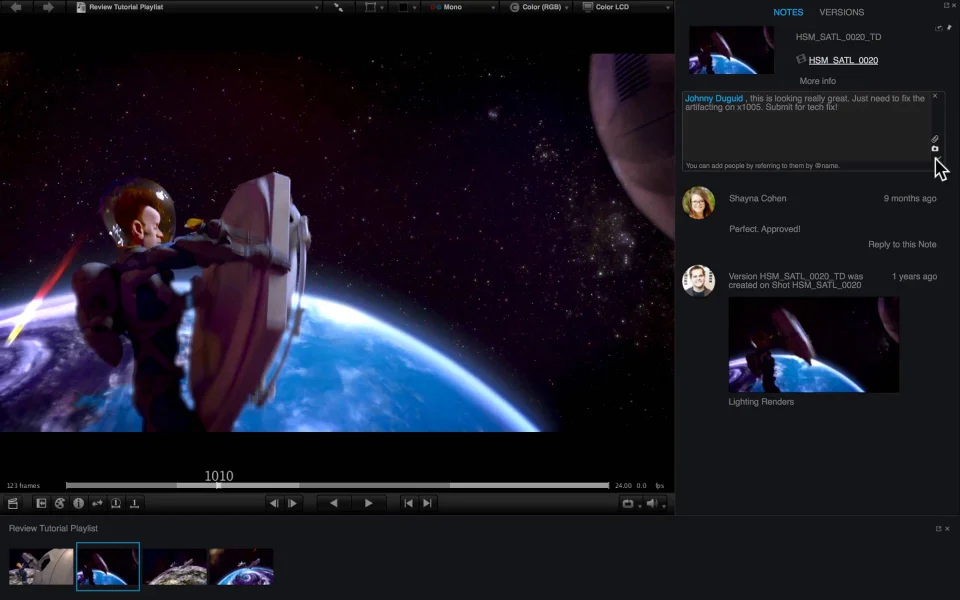The image size is (960, 600).
Task: Play the clip in reverse
Action: (334, 503)
